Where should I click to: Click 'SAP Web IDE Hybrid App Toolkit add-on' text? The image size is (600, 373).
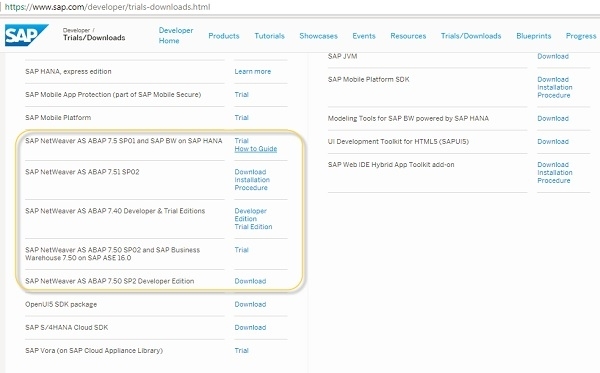(x=391, y=165)
